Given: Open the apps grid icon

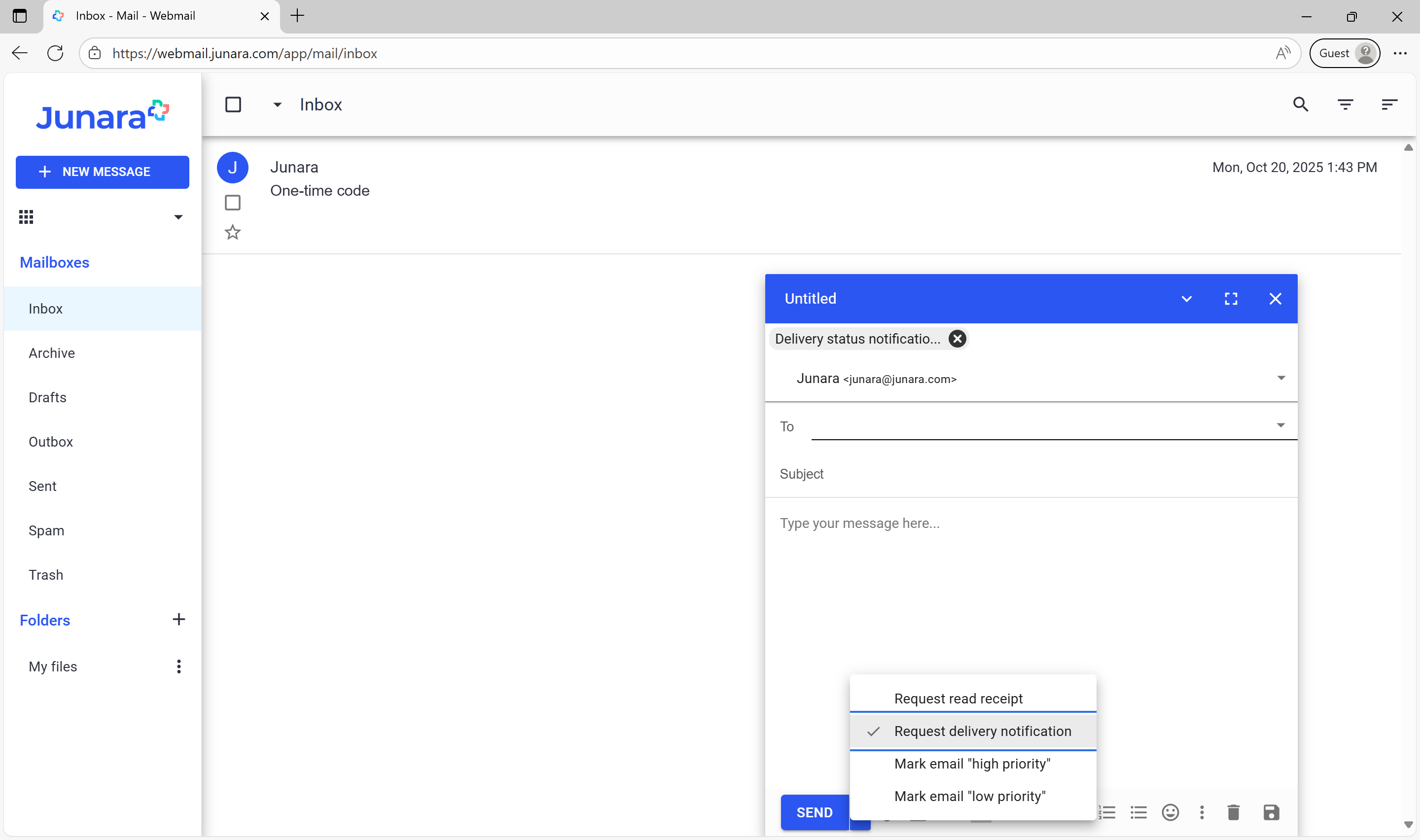Looking at the screenshot, I should 26,217.
